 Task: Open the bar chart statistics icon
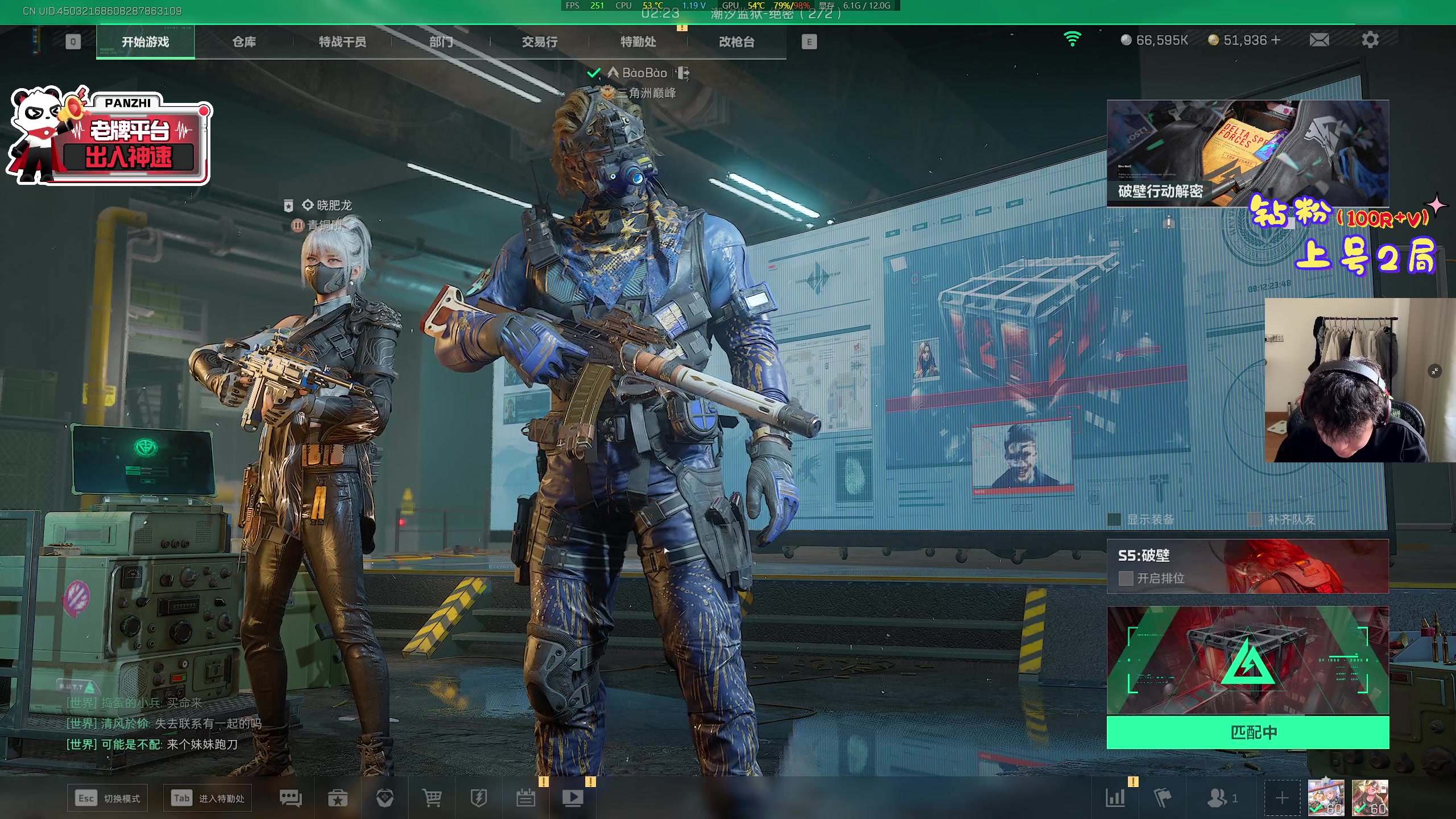click(1115, 799)
